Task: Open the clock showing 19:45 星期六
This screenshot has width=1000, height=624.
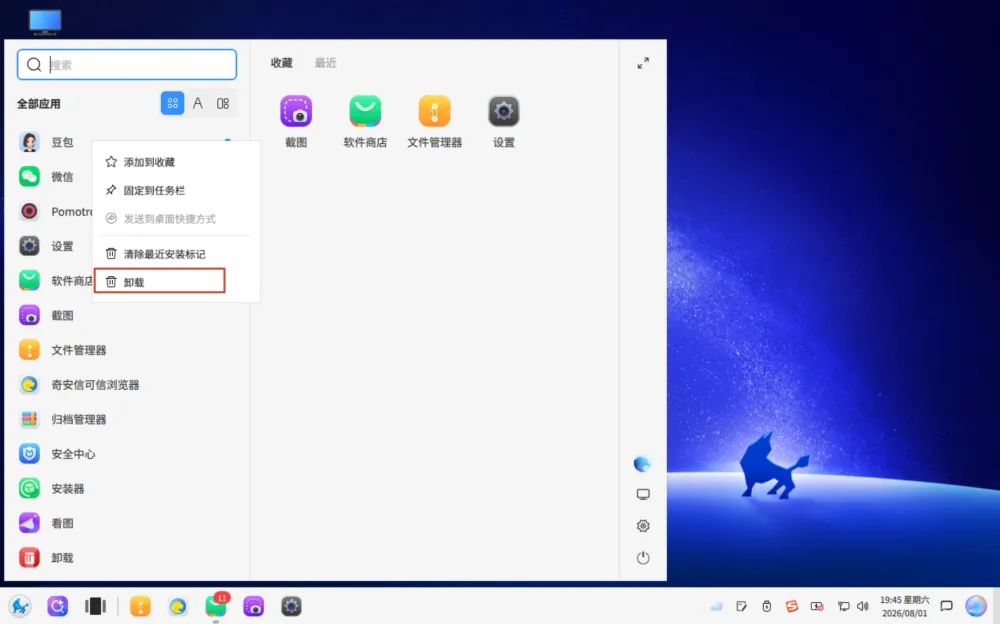Action: 904,606
